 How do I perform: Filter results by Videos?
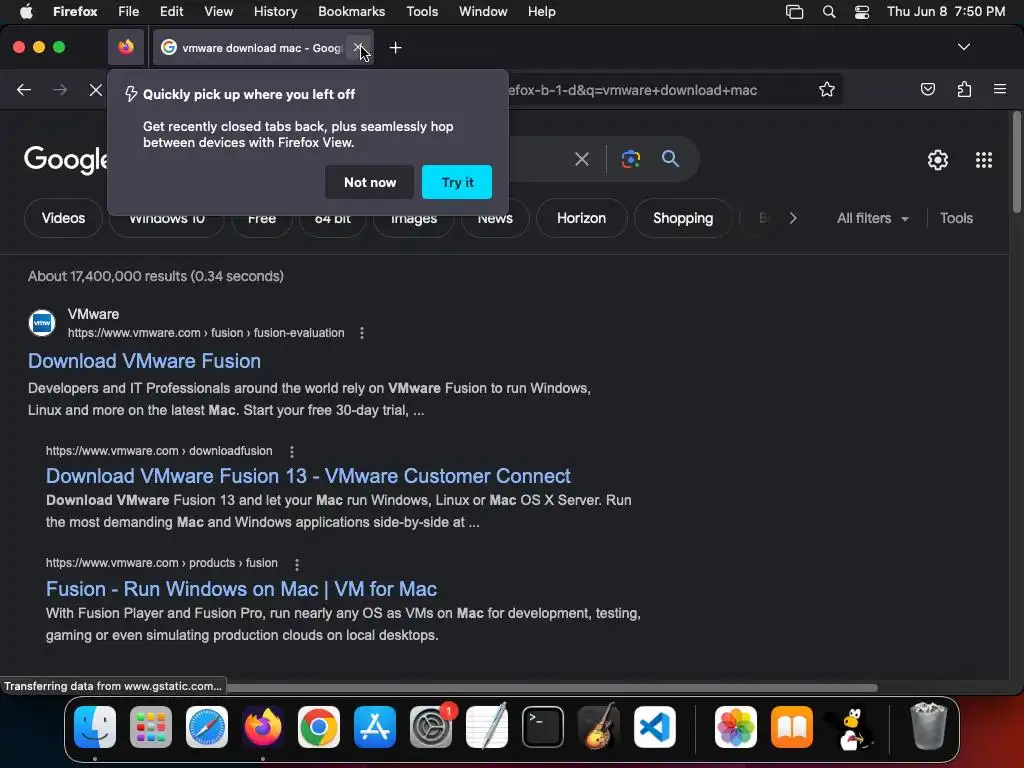pyautogui.click(x=63, y=218)
